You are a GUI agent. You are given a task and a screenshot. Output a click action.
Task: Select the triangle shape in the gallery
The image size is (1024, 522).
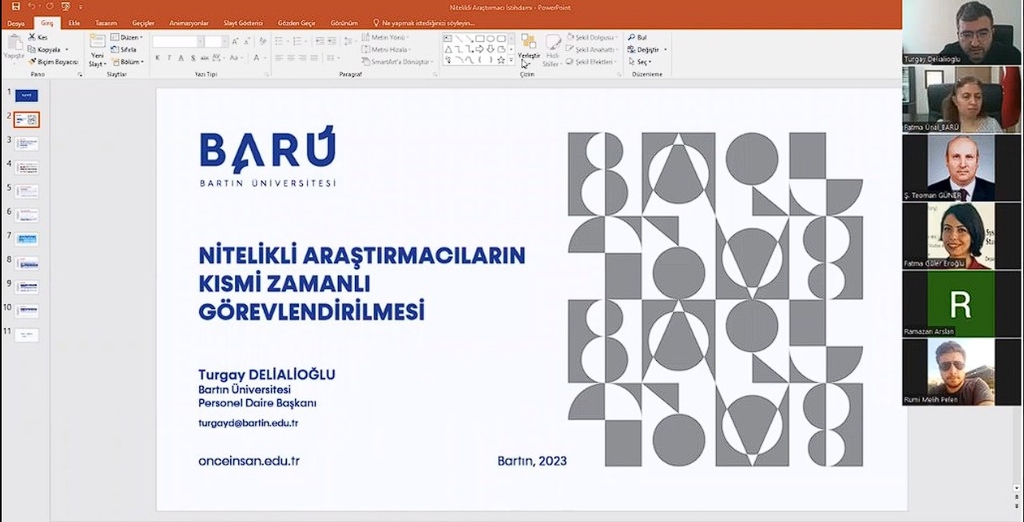coord(448,50)
